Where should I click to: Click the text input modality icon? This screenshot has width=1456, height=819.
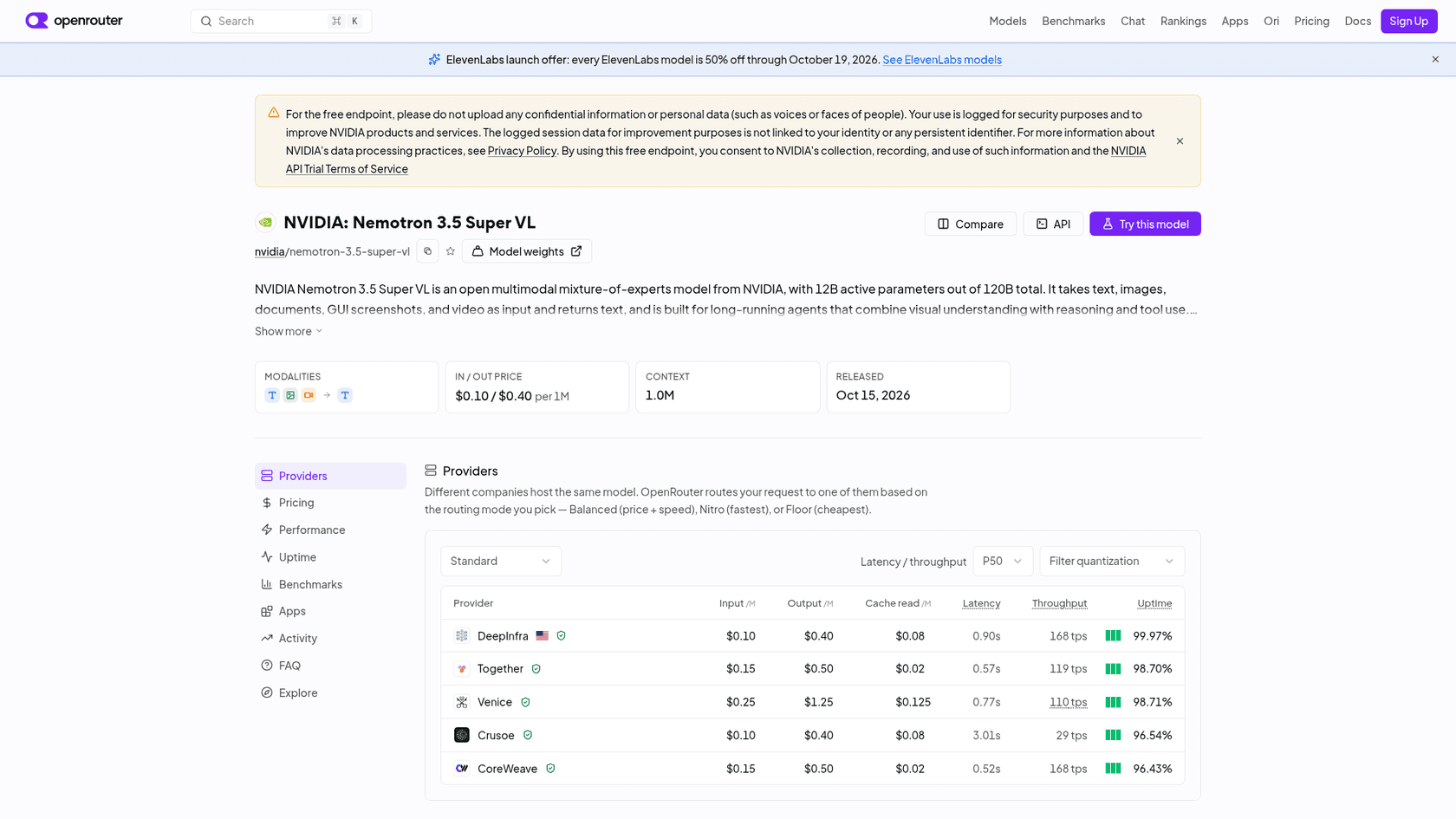[272, 395]
